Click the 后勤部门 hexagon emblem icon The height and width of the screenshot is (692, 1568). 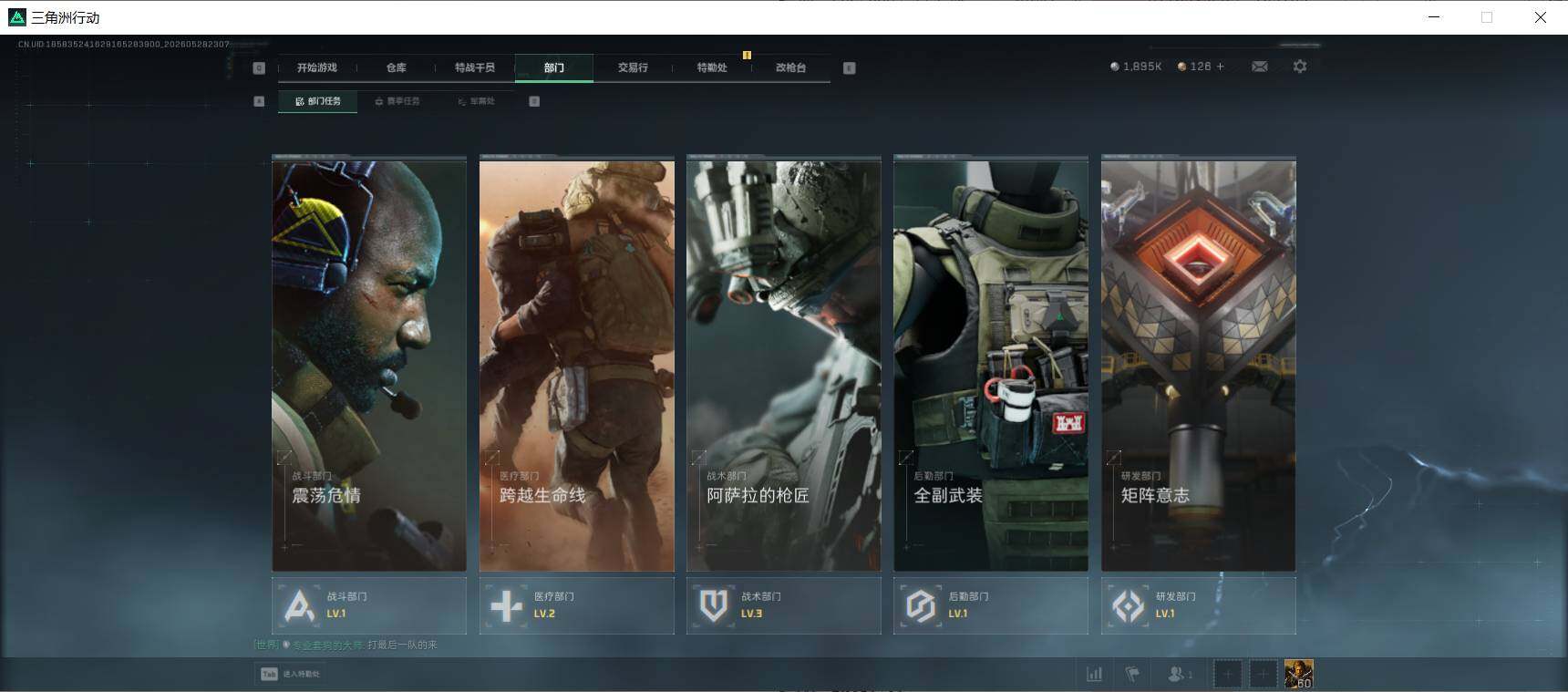point(921,605)
